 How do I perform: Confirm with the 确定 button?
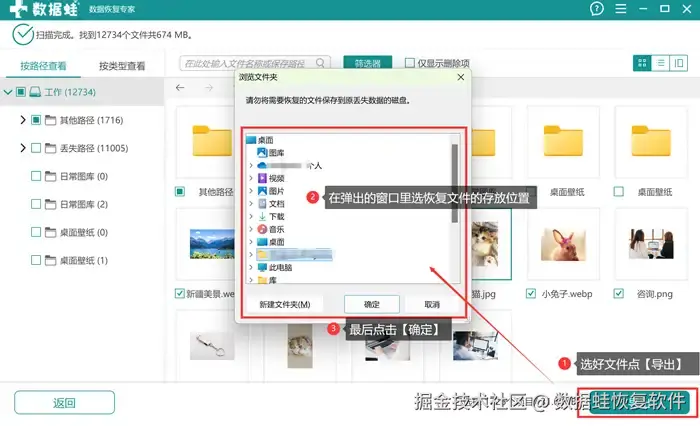[x=371, y=305]
